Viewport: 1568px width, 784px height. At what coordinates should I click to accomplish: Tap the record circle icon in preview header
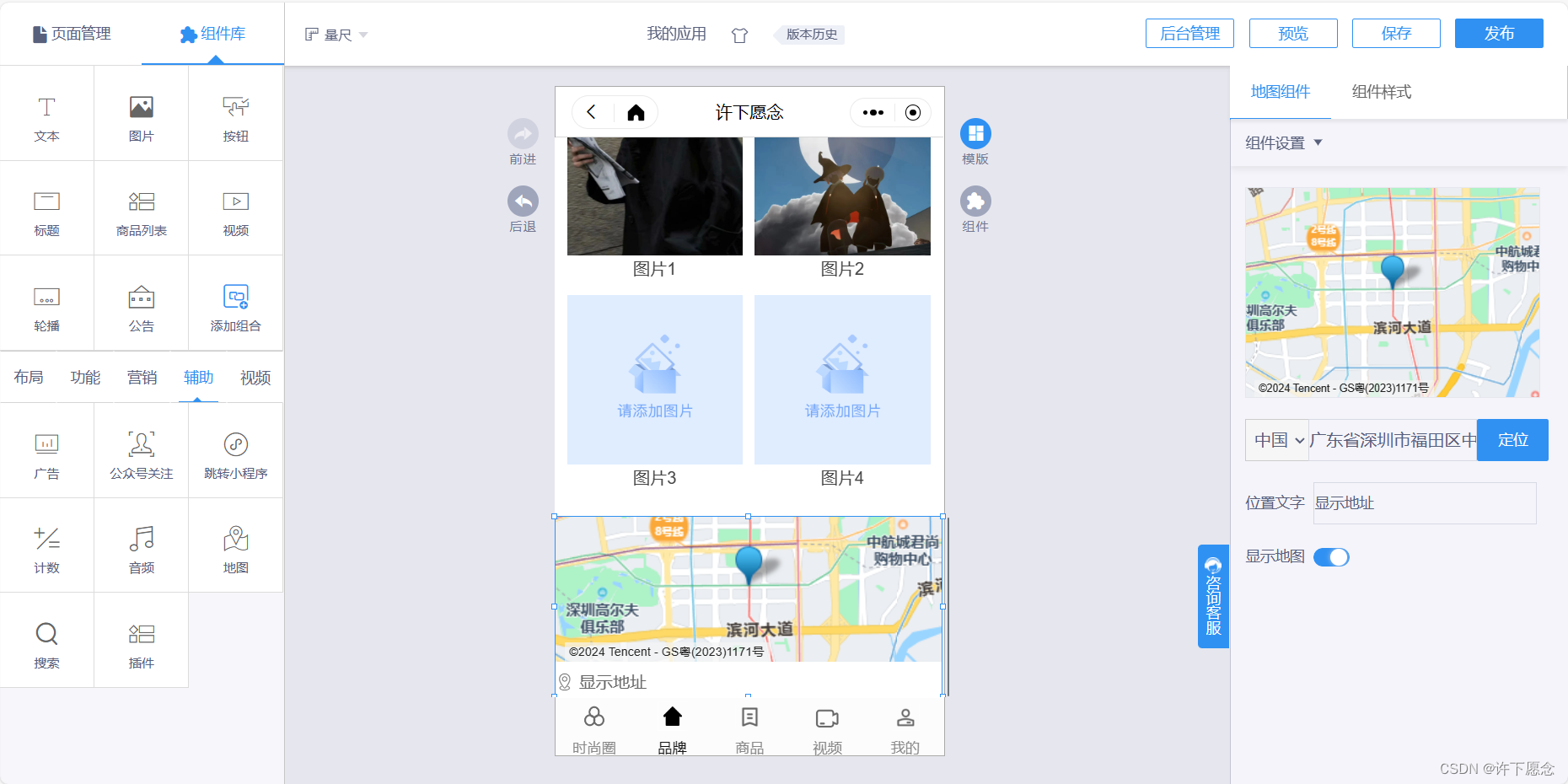(913, 112)
